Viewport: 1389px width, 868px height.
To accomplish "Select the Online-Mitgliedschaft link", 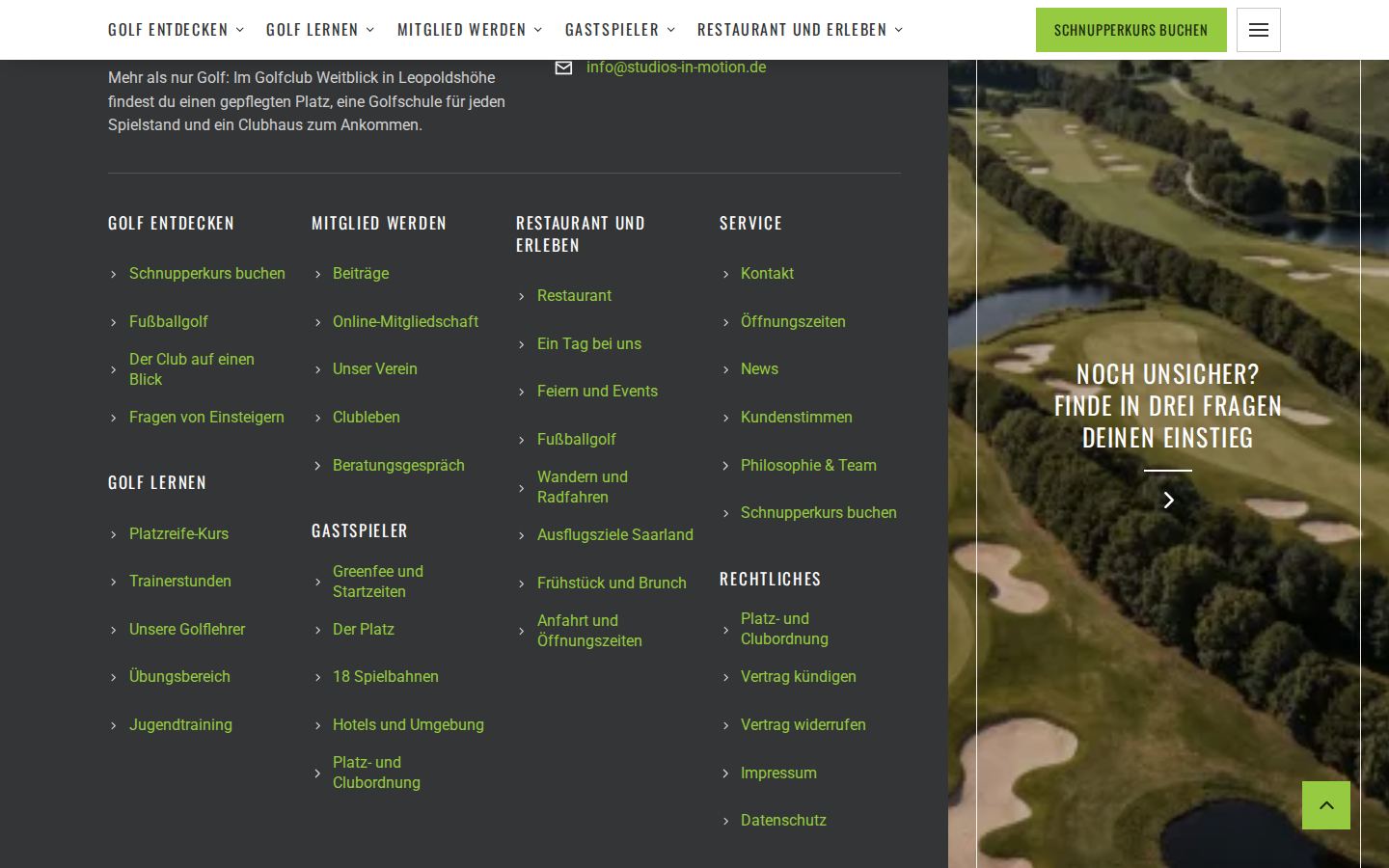I will pos(405,321).
